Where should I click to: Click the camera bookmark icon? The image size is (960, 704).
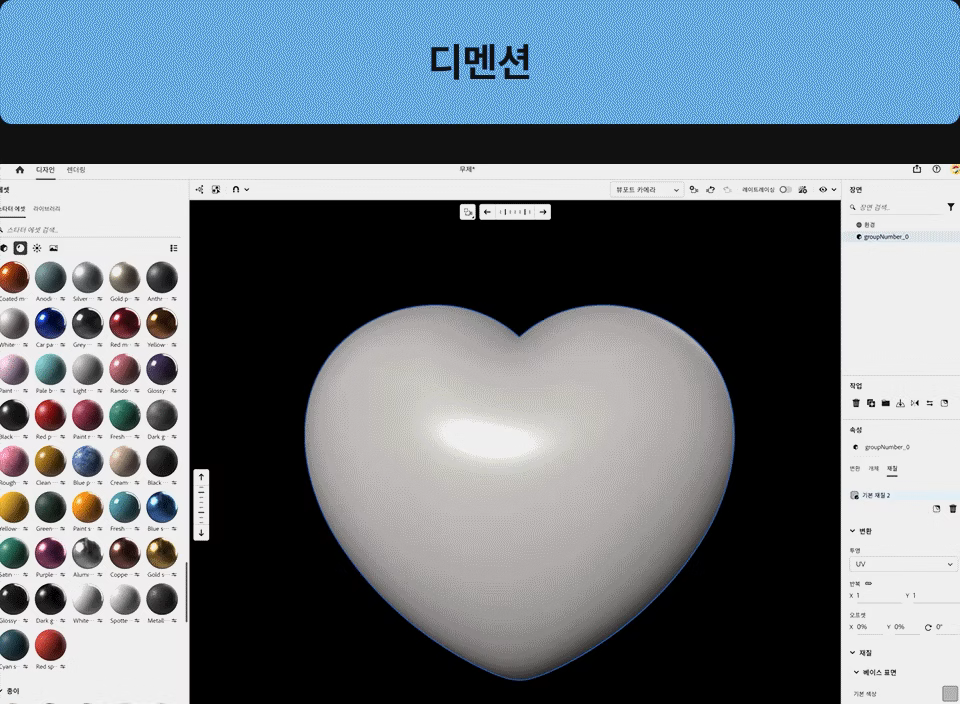(x=694, y=190)
